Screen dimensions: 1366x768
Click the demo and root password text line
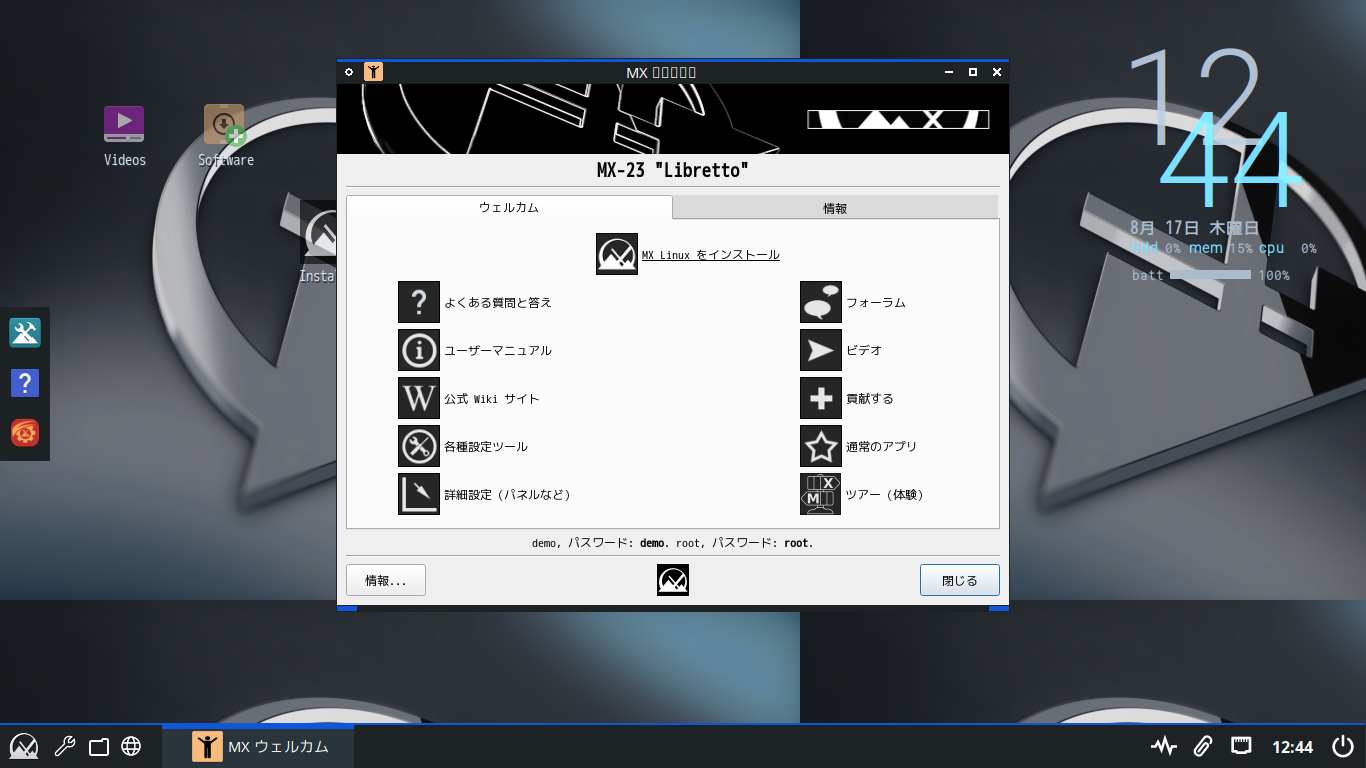[x=673, y=543]
